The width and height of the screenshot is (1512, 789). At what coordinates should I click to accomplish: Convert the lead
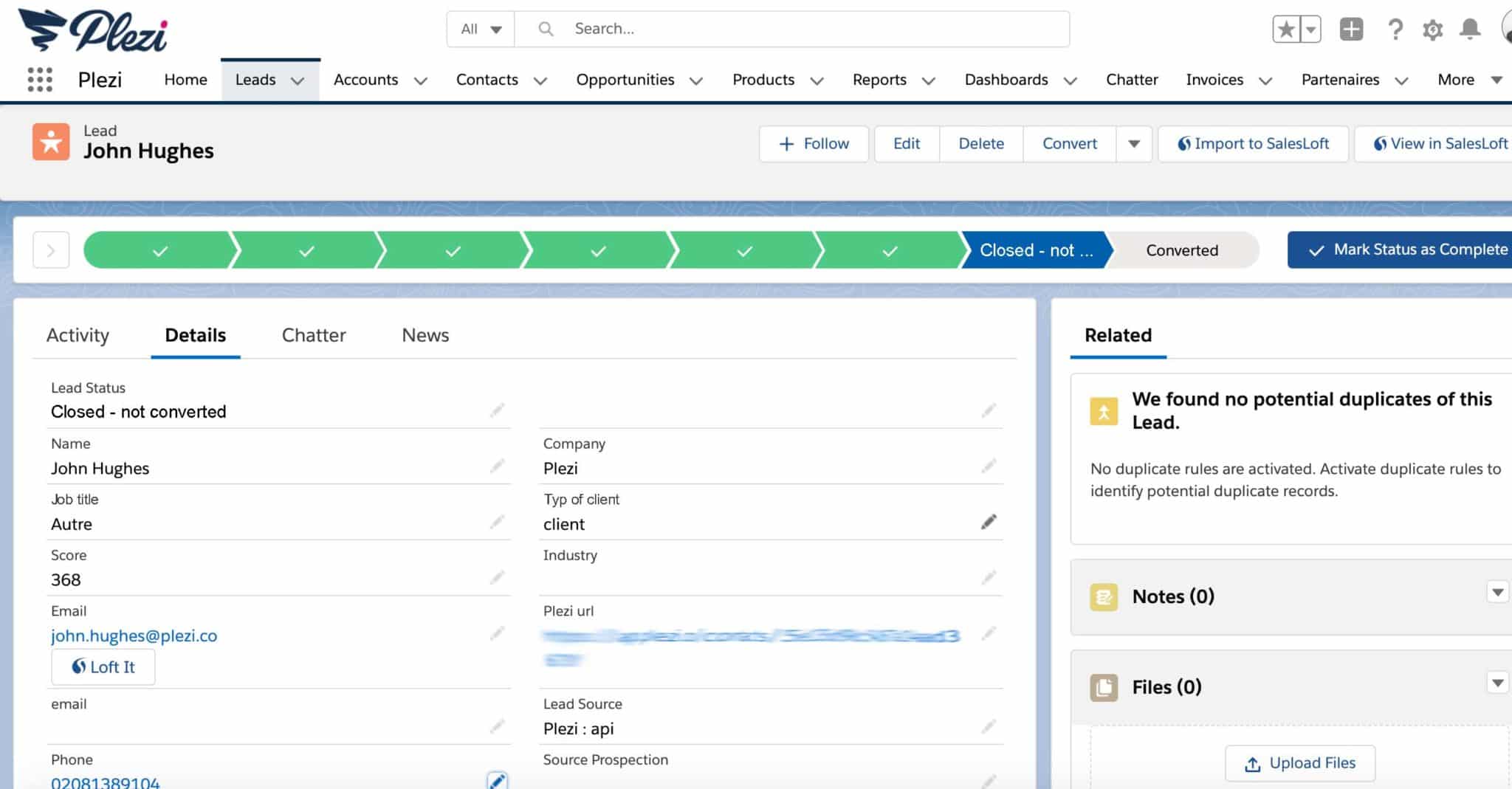tap(1070, 144)
